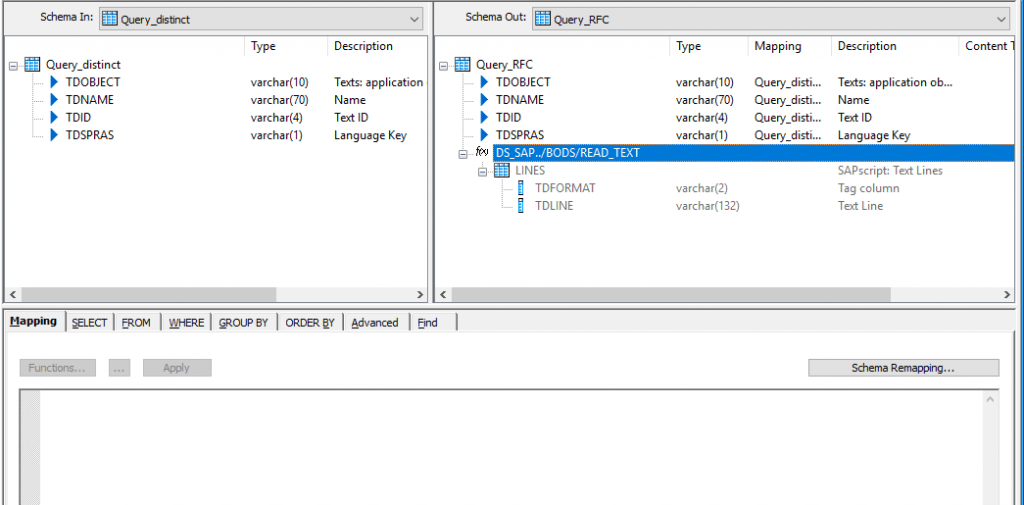Click the Schema In horizontal scrollbar
Image resolution: width=1024 pixels, height=505 pixels.
pyautogui.click(x=216, y=295)
